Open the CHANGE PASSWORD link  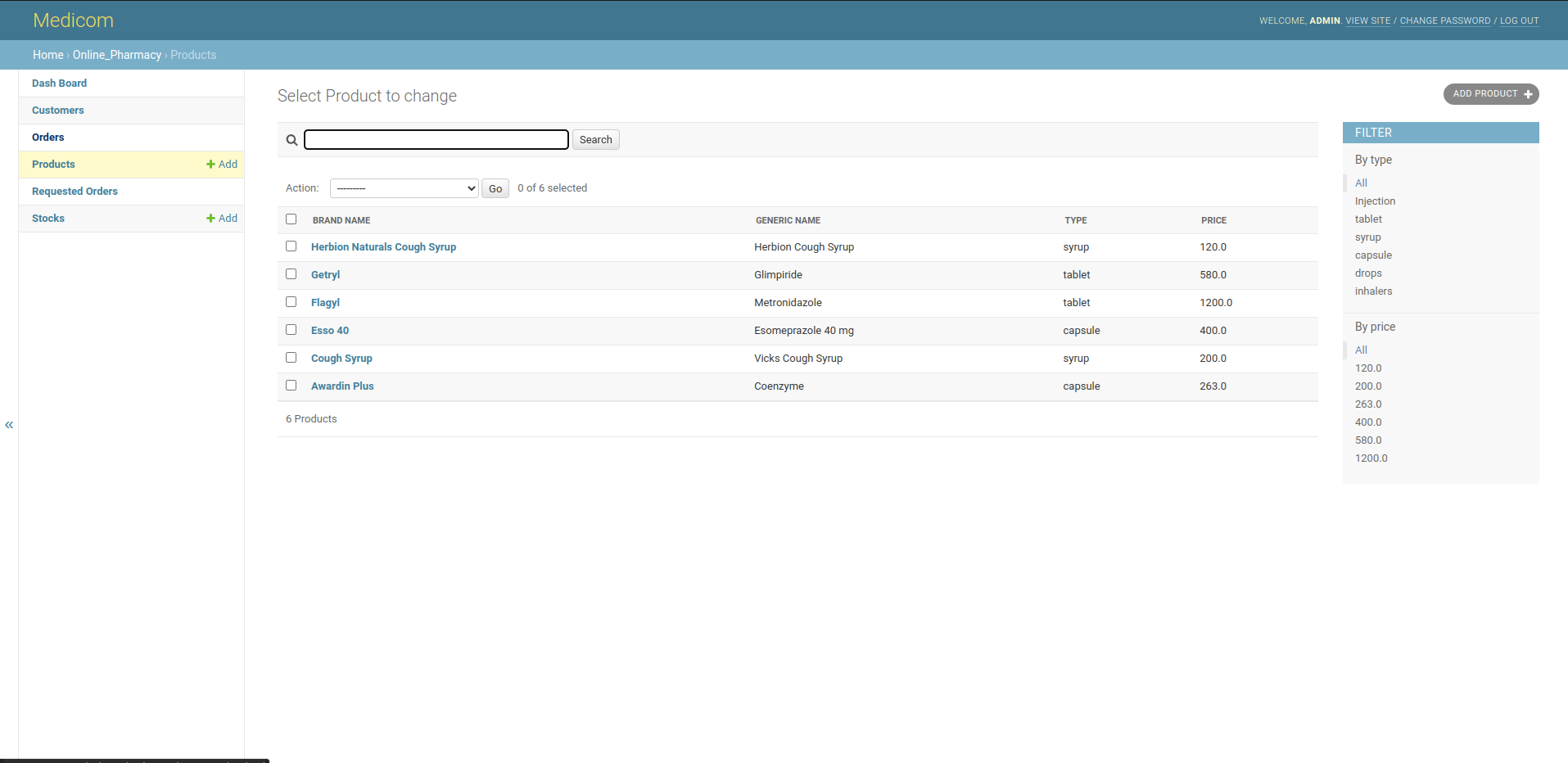1445,20
